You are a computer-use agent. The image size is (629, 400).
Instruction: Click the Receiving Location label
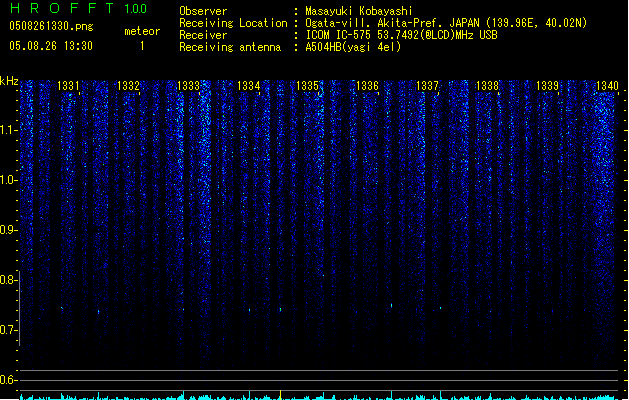(x=233, y=23)
